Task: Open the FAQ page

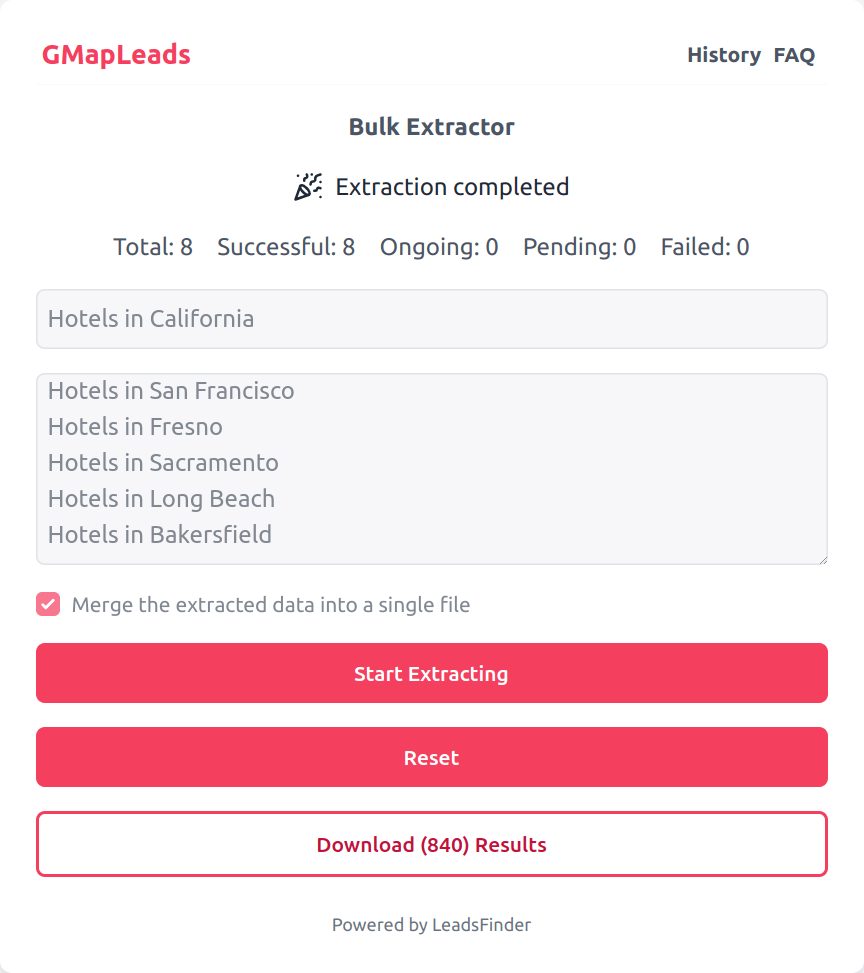Action: [x=794, y=55]
